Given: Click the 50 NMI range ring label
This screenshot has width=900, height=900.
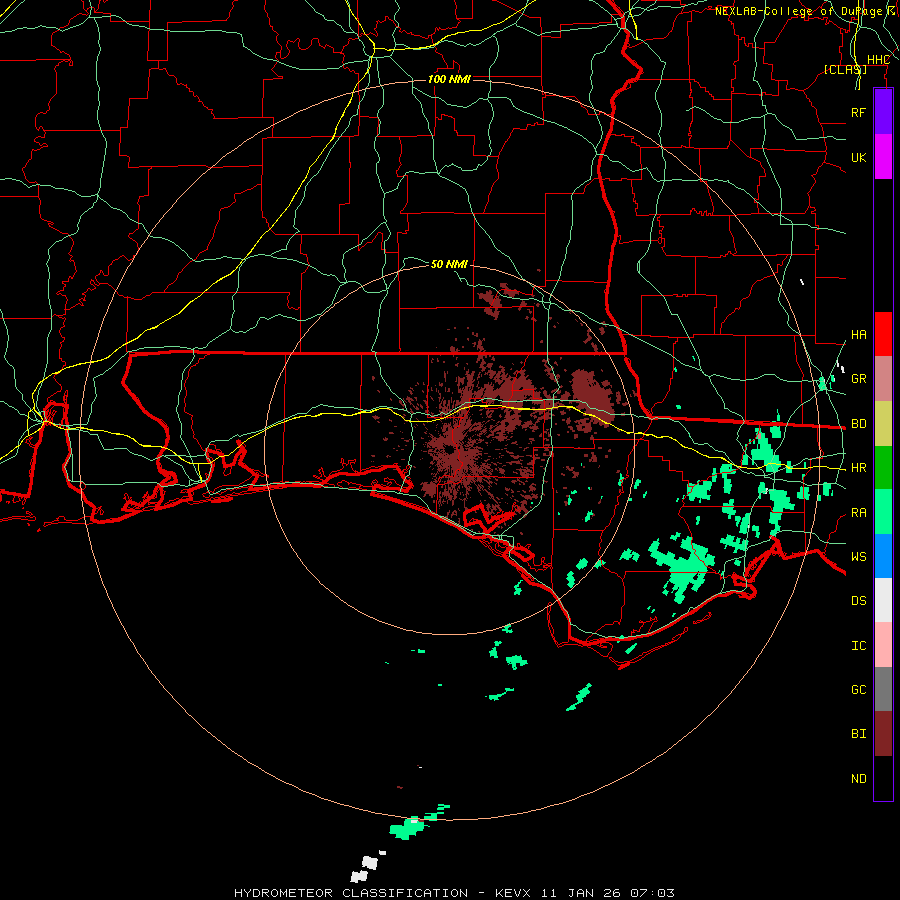Looking at the screenshot, I should point(449,264).
